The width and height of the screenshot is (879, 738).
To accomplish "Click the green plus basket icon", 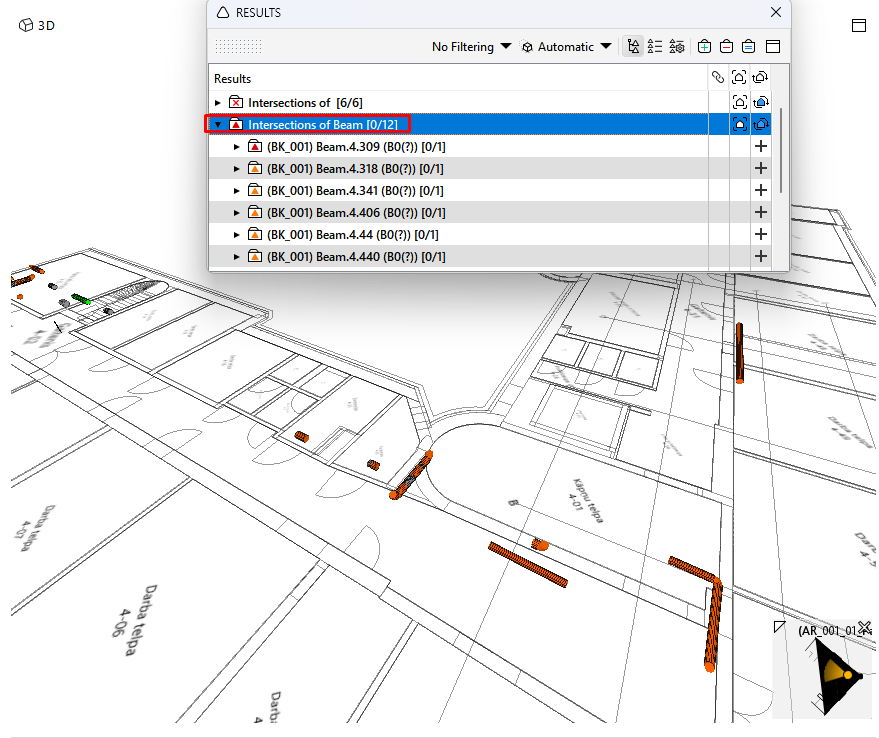I will click(x=704, y=47).
